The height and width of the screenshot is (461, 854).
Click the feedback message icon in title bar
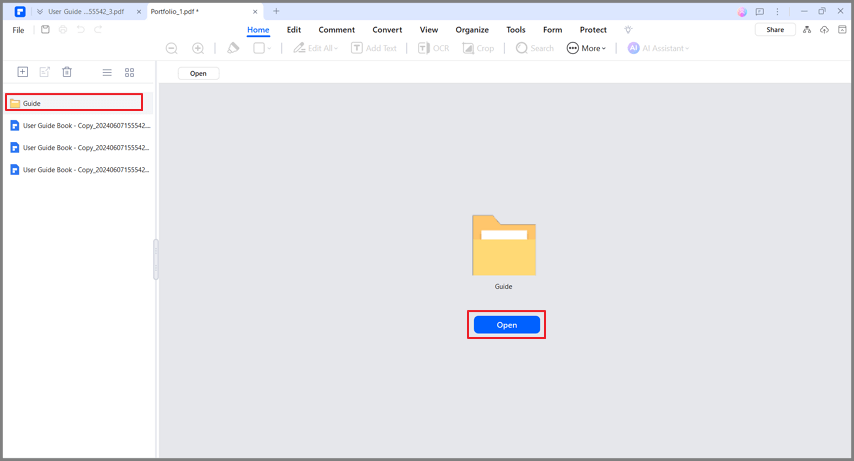tap(760, 11)
